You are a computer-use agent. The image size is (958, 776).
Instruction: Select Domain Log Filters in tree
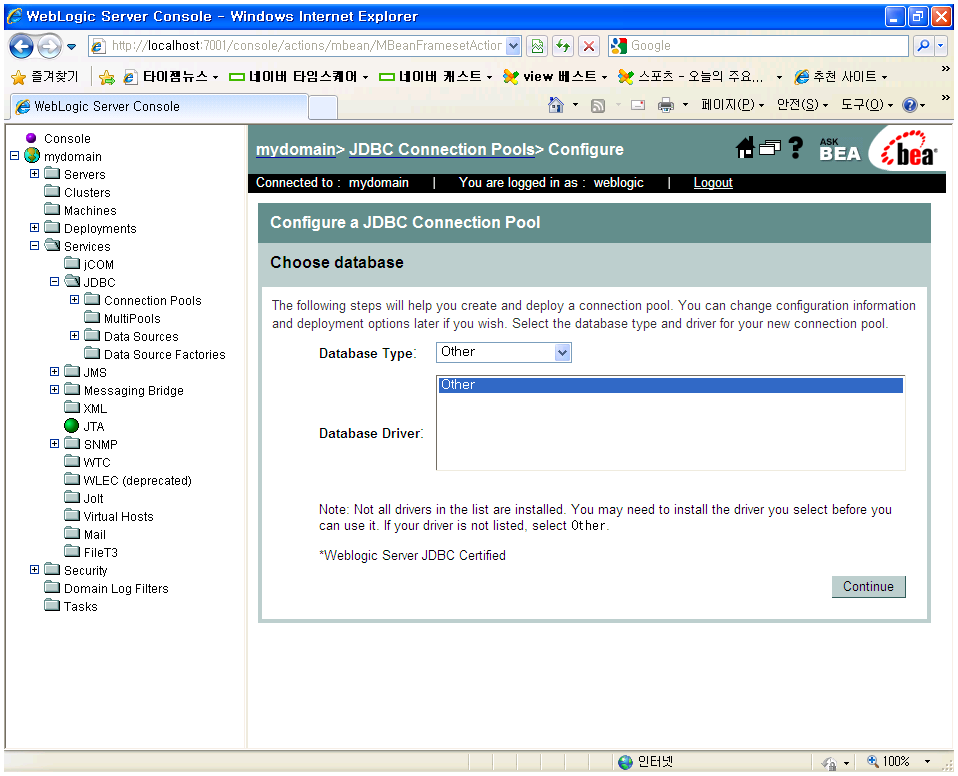click(x=116, y=588)
